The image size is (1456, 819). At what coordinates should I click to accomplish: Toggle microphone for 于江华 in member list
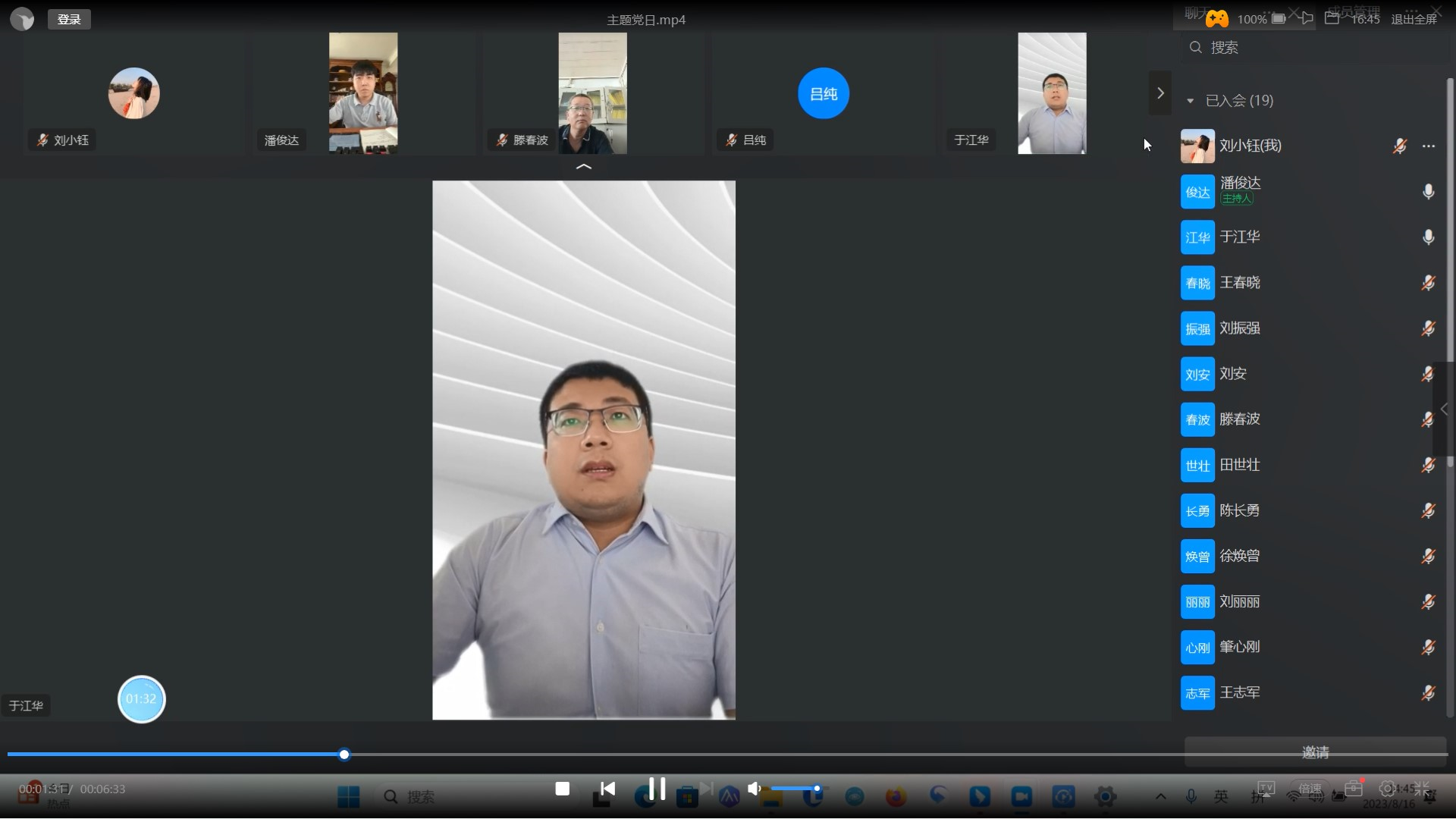[x=1428, y=237]
